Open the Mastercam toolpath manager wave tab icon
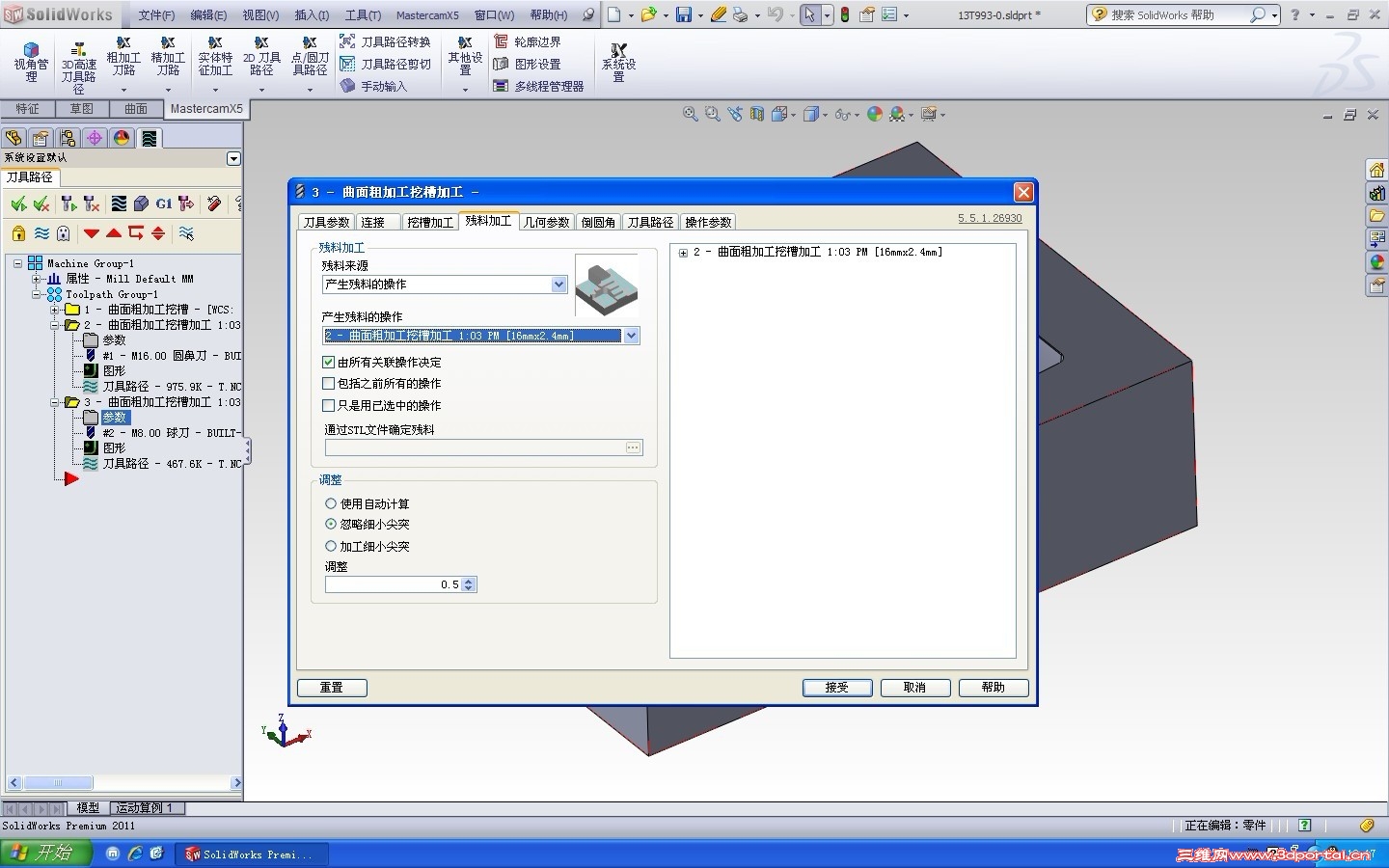 coord(149,138)
